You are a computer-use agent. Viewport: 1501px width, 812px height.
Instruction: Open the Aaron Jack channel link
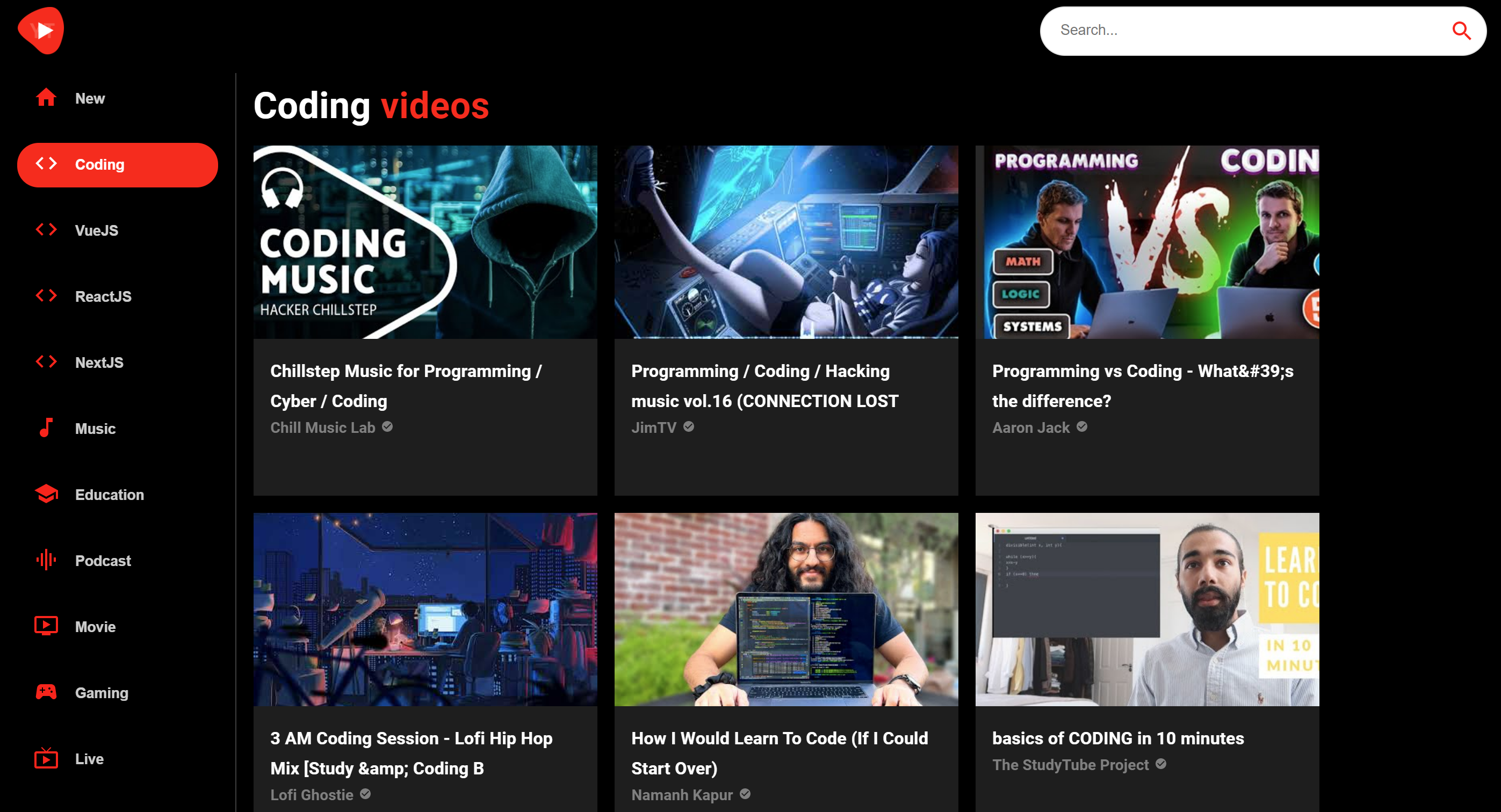tap(1031, 427)
